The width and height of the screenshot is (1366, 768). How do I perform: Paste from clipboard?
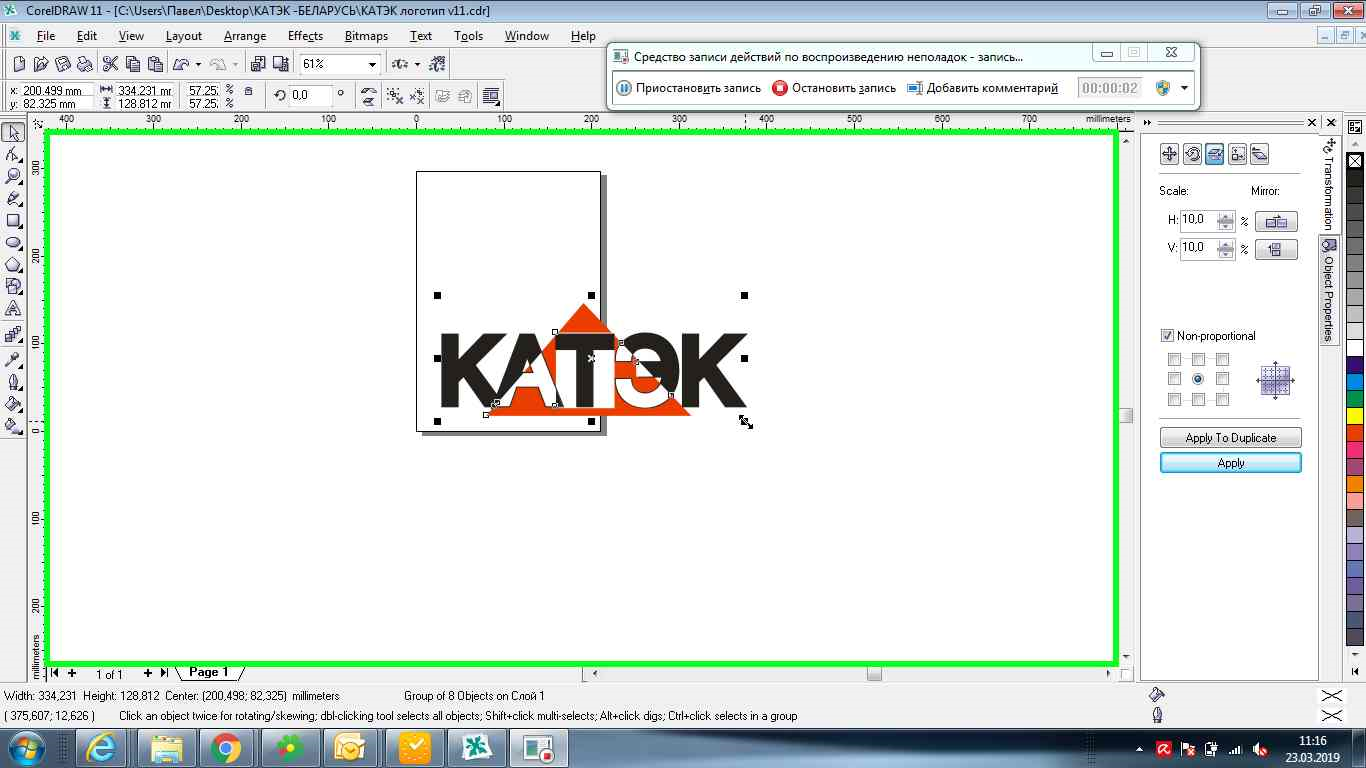(155, 64)
